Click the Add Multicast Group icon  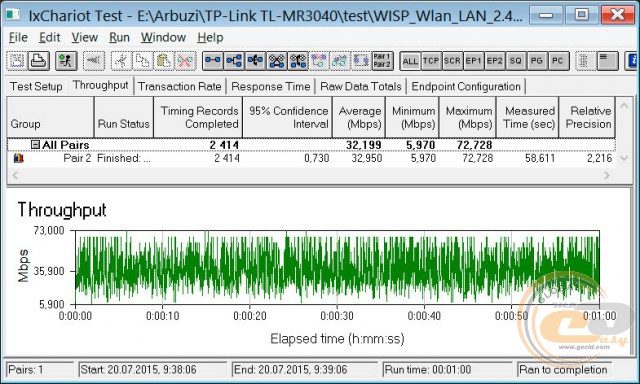234,61
